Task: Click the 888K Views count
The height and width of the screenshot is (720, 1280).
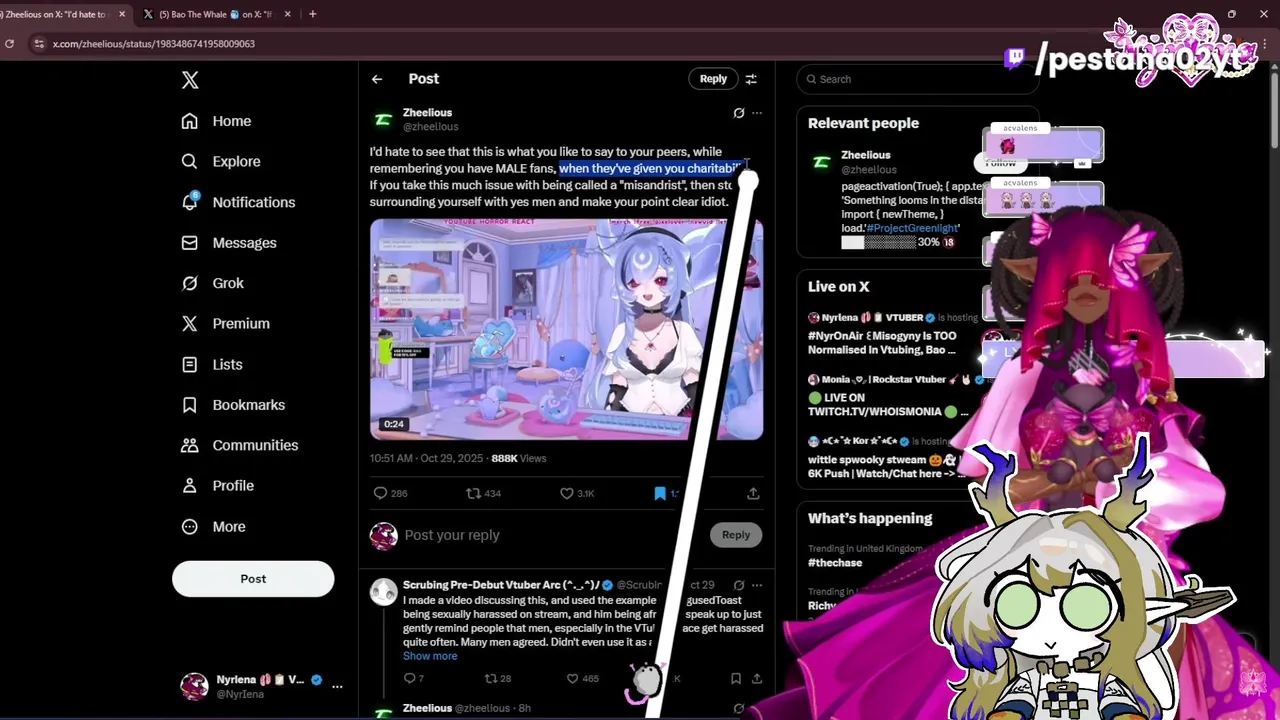Action: (519, 458)
